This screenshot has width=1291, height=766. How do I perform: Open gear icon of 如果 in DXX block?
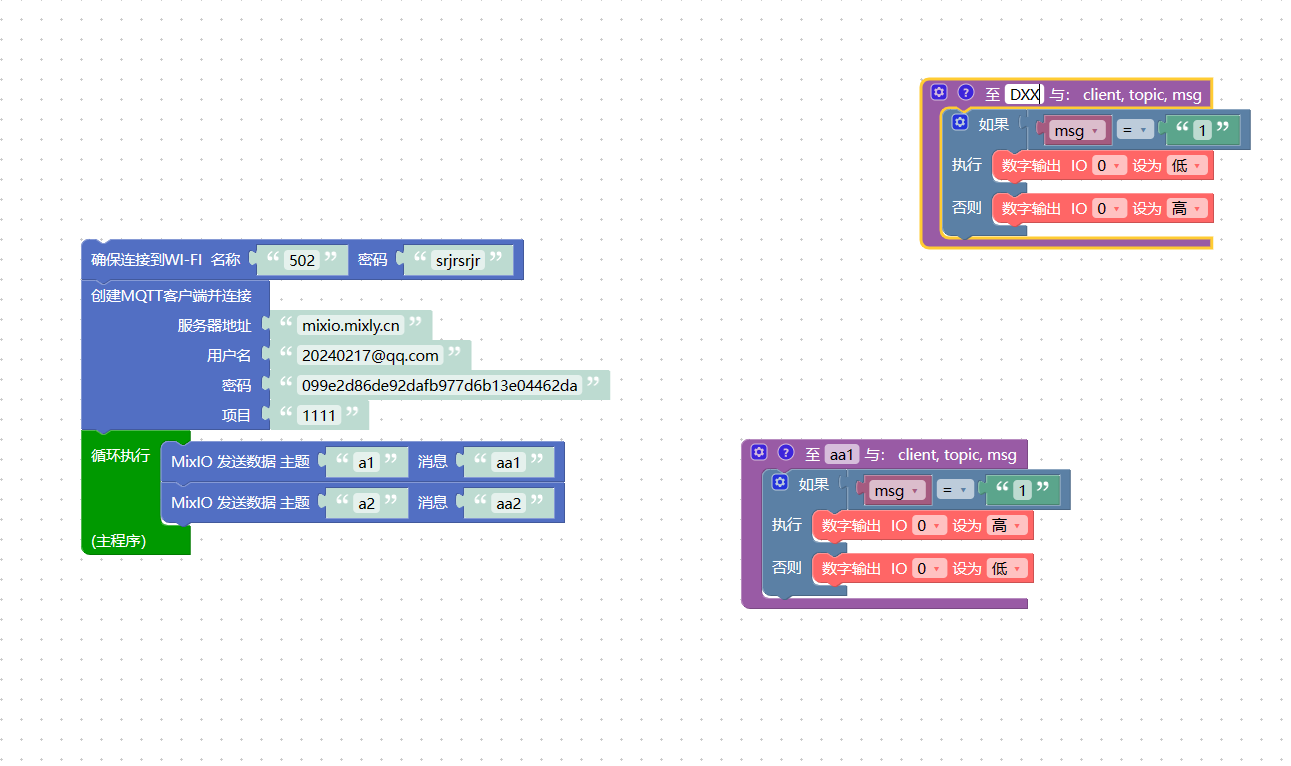pyautogui.click(x=960, y=123)
